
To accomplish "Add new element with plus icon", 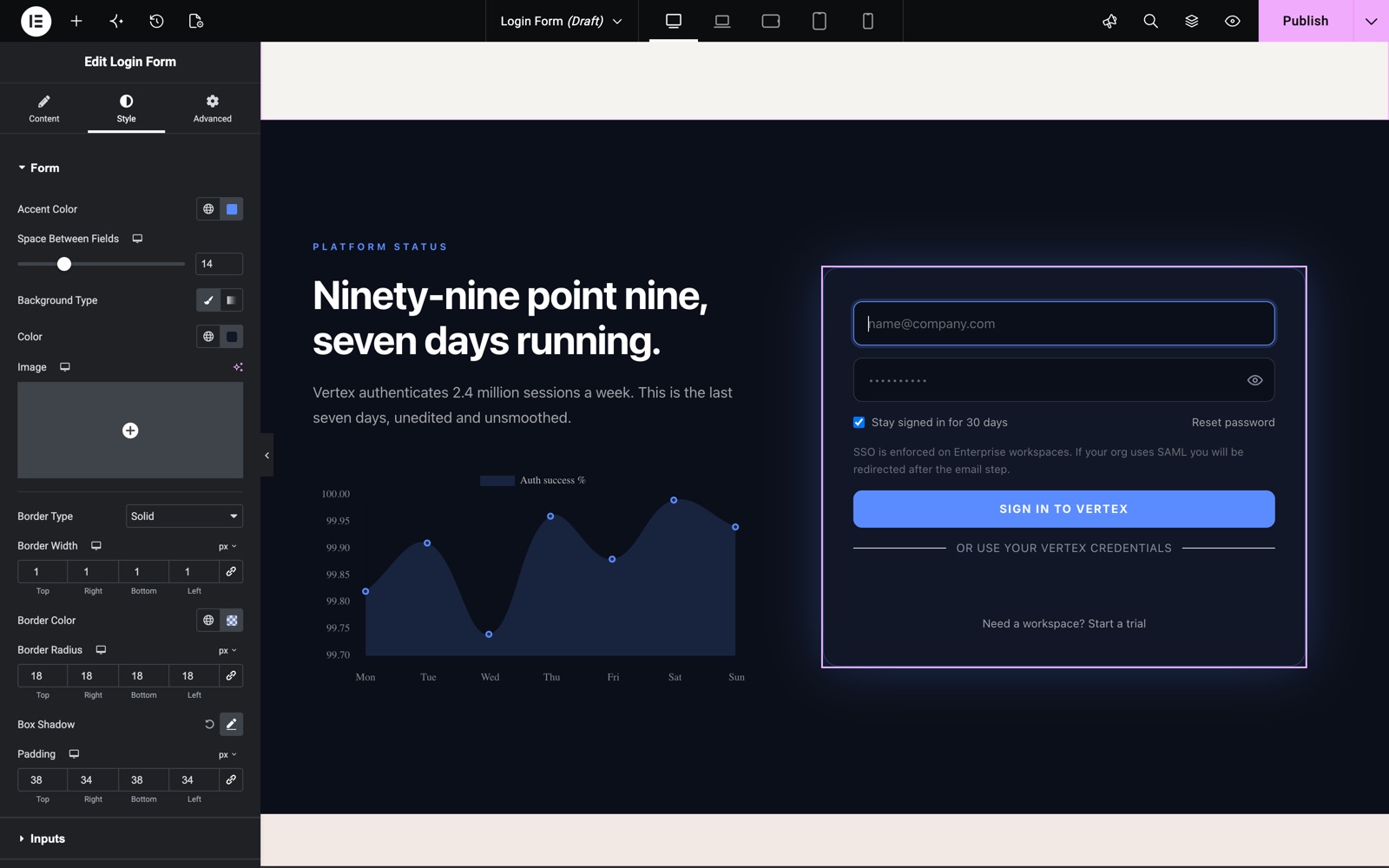I will coord(76,21).
